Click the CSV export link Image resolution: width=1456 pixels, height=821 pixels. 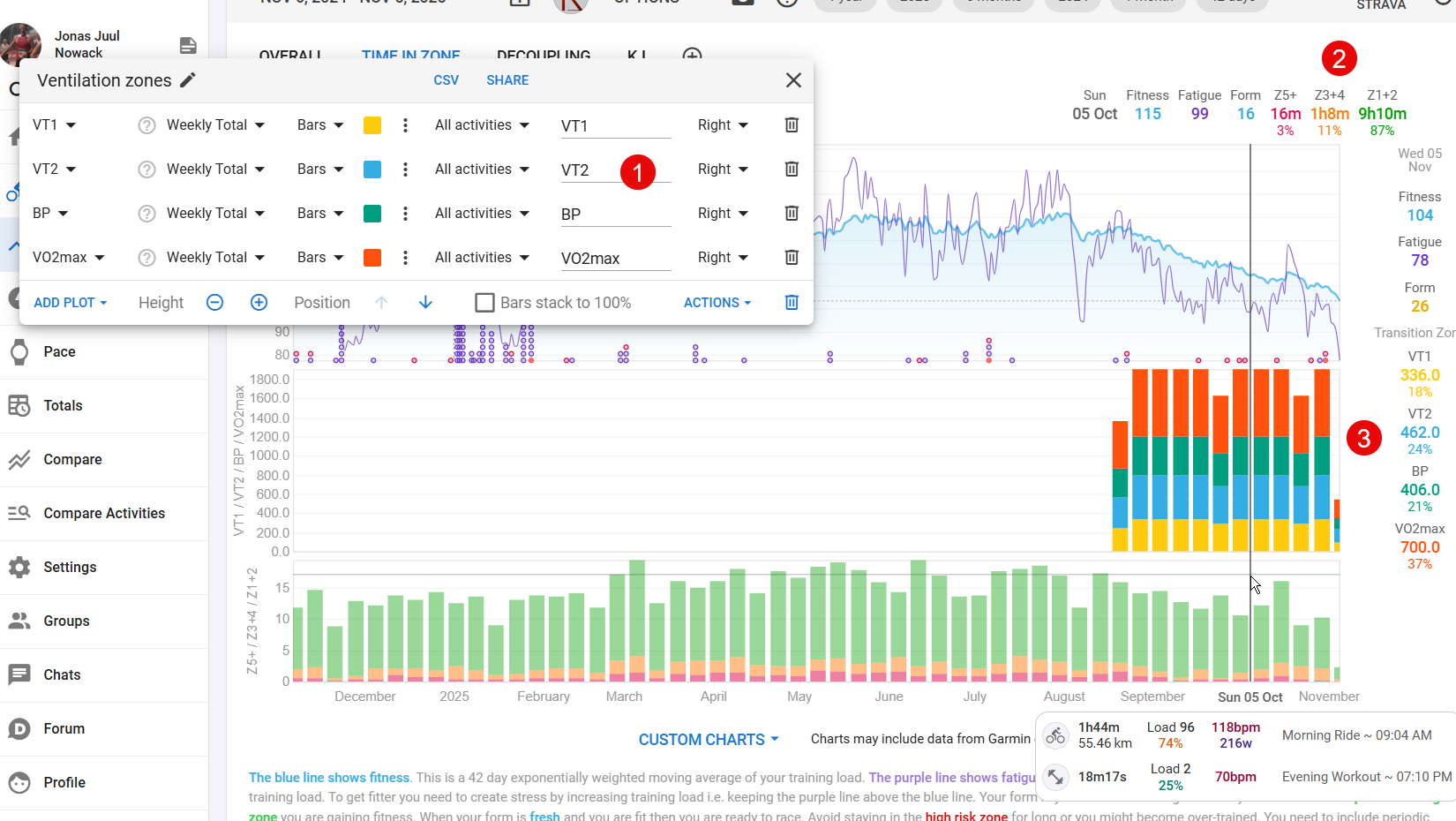pos(446,80)
